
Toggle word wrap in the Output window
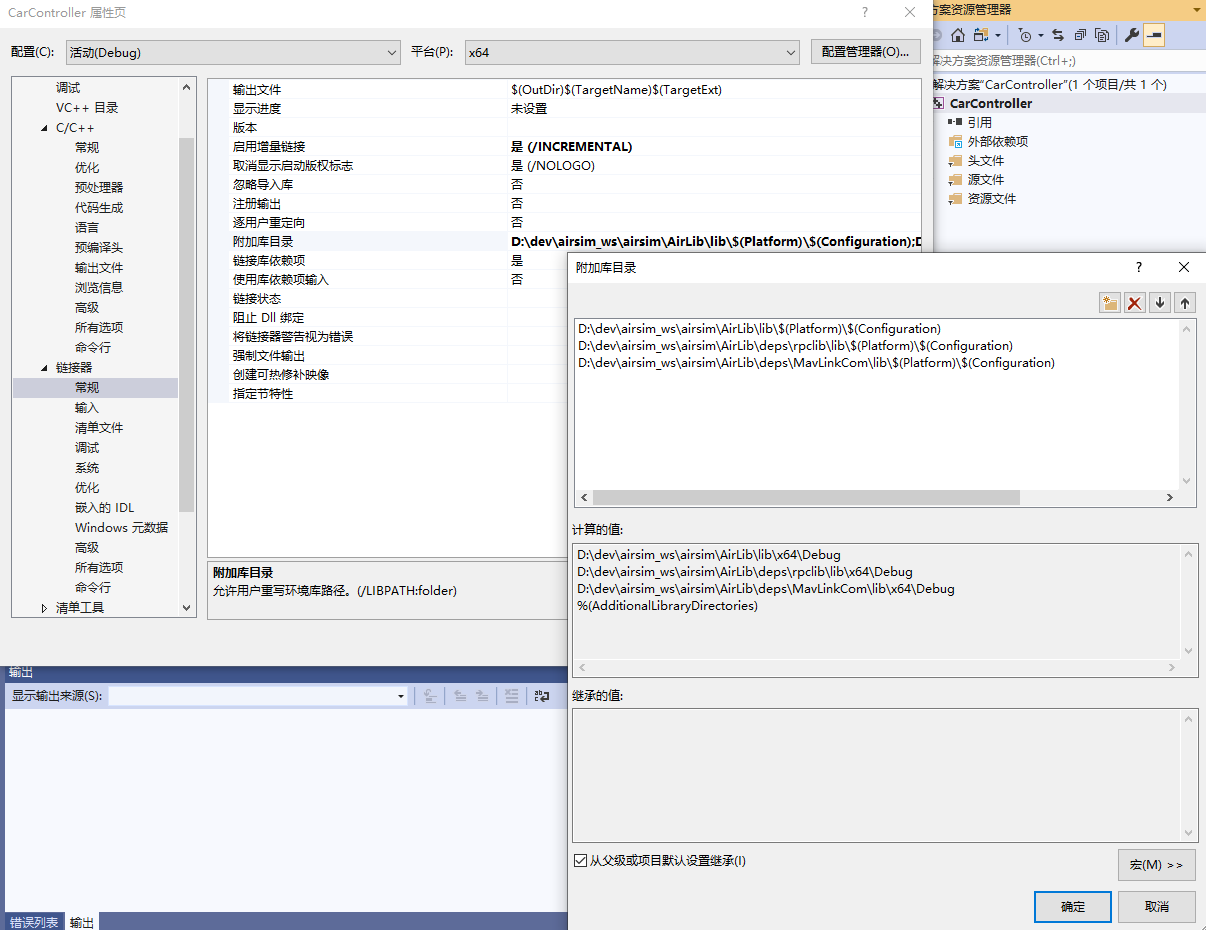tap(540, 696)
